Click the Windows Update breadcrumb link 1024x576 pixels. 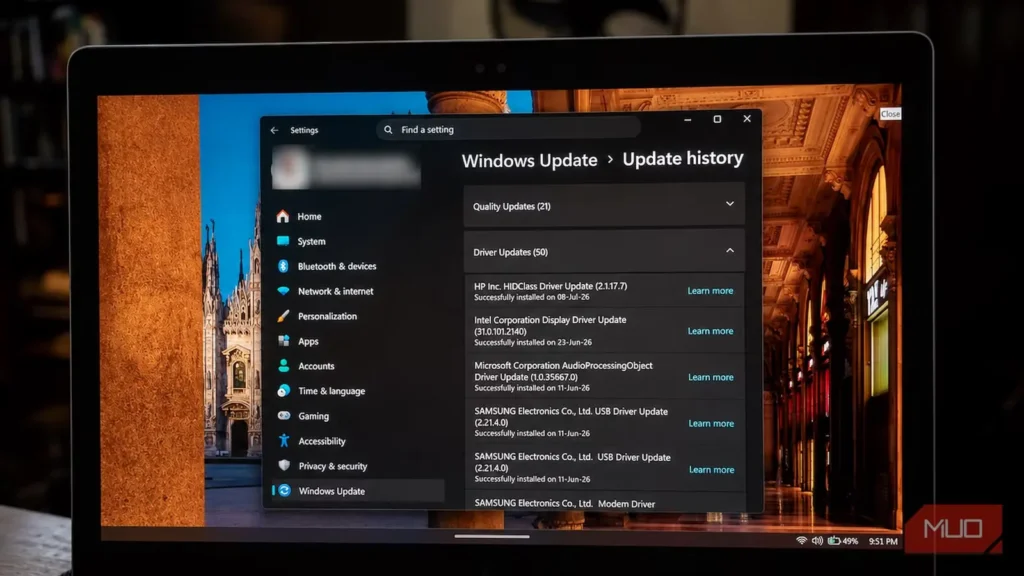(x=529, y=160)
